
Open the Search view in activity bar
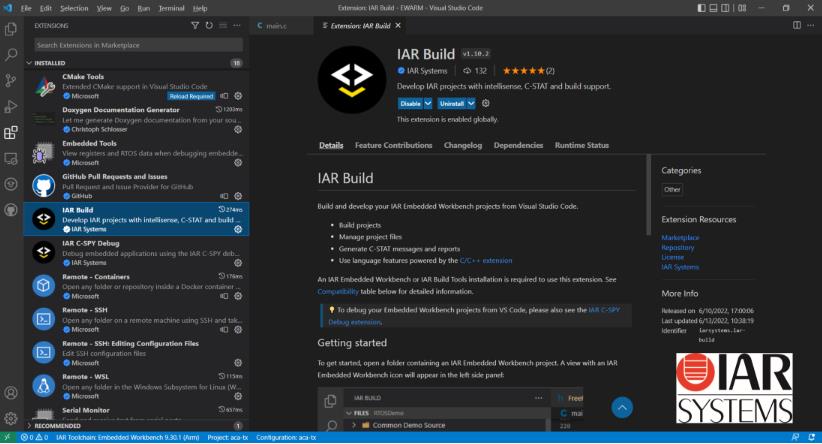point(11,55)
